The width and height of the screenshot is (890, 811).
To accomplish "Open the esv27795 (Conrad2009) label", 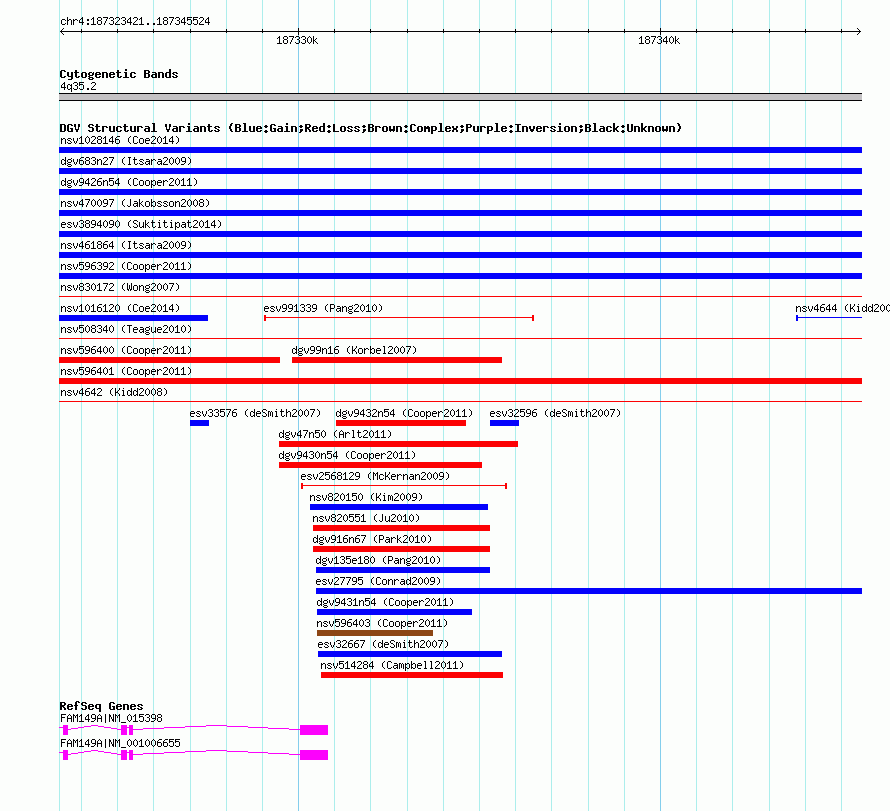I will click(x=378, y=581).
